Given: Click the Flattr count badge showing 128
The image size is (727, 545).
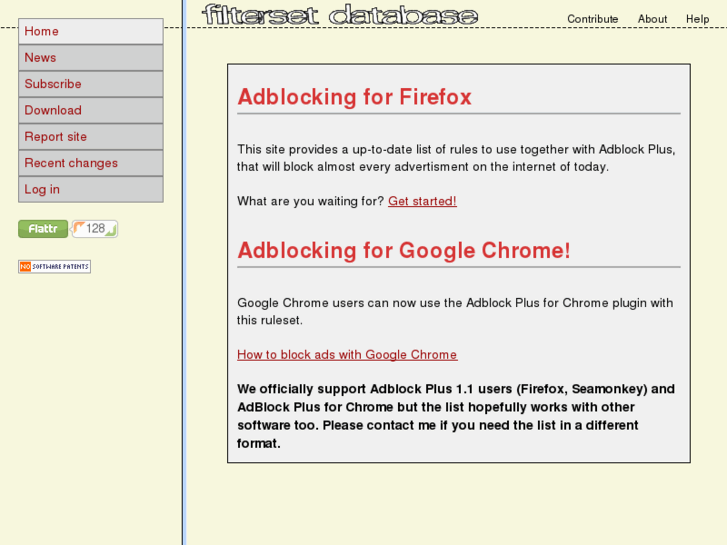Looking at the screenshot, I should [95, 229].
